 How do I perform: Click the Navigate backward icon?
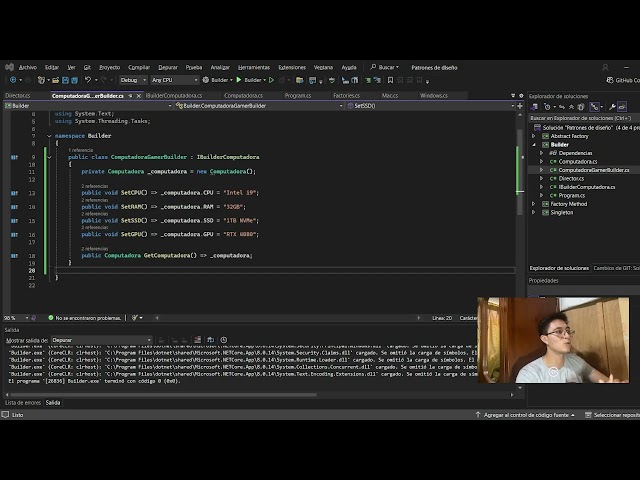13,80
